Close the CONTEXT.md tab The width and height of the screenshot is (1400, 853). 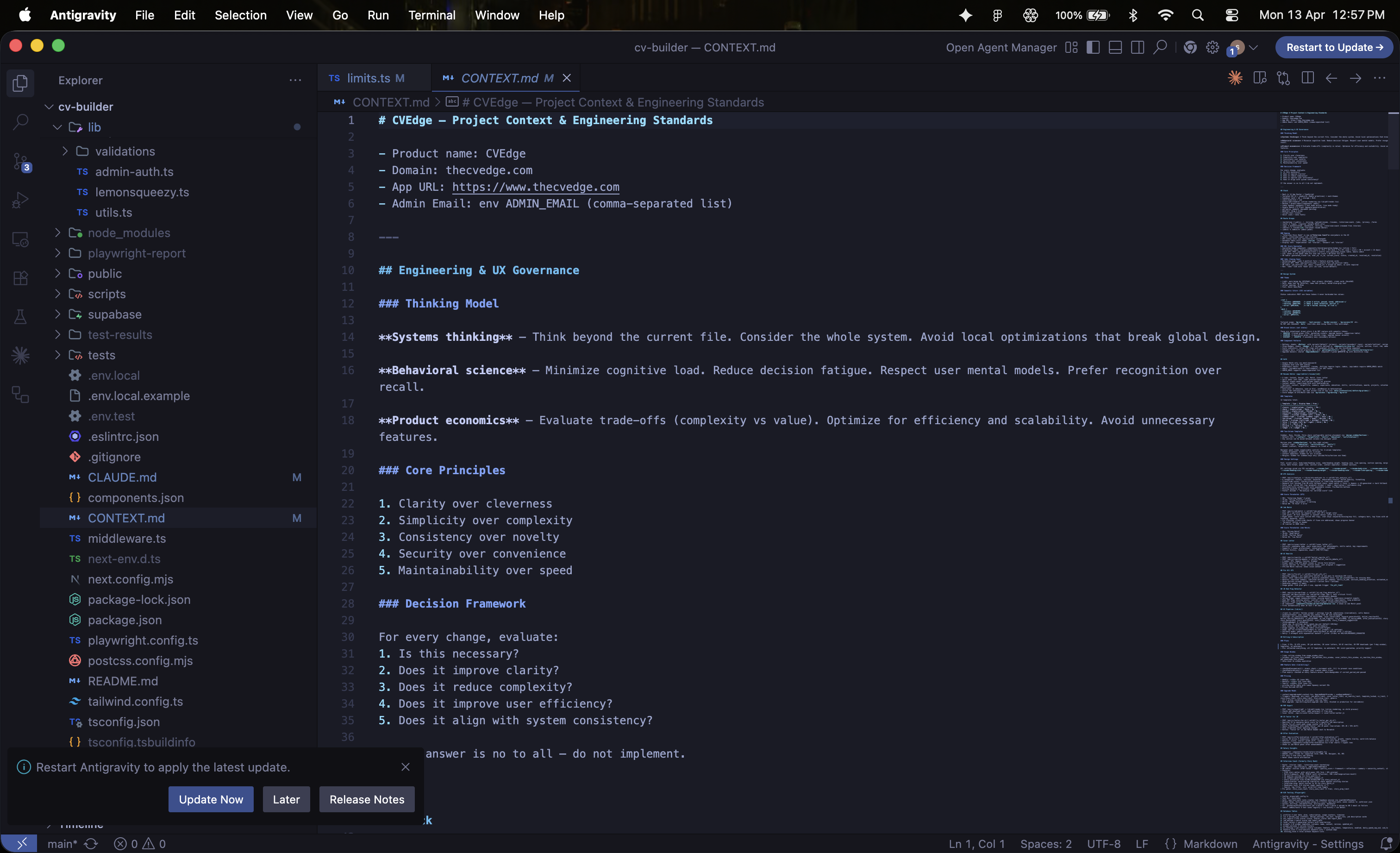coord(567,78)
